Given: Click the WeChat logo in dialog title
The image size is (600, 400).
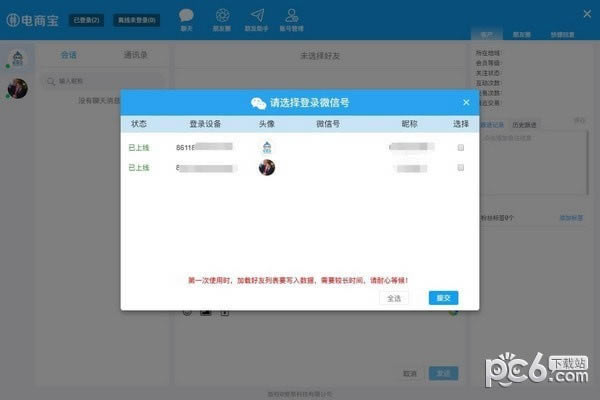Looking at the screenshot, I should coord(258,103).
